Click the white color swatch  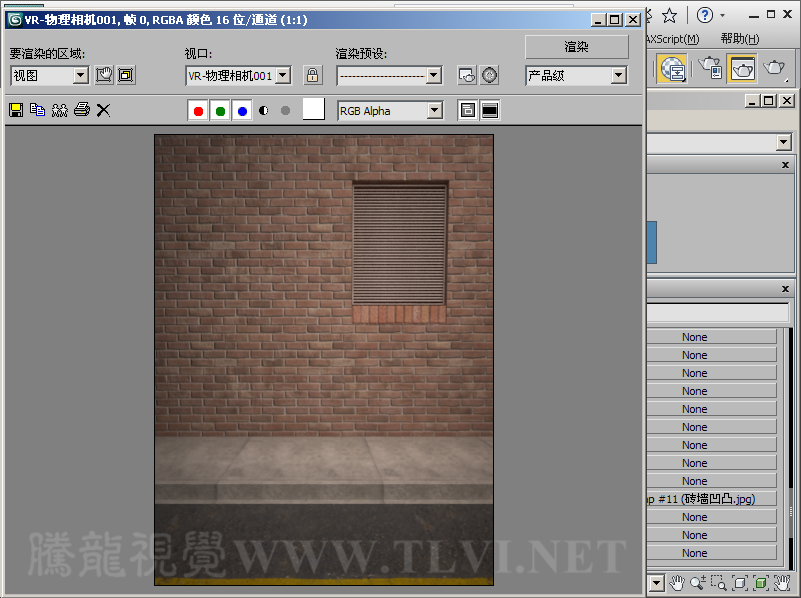[313, 110]
